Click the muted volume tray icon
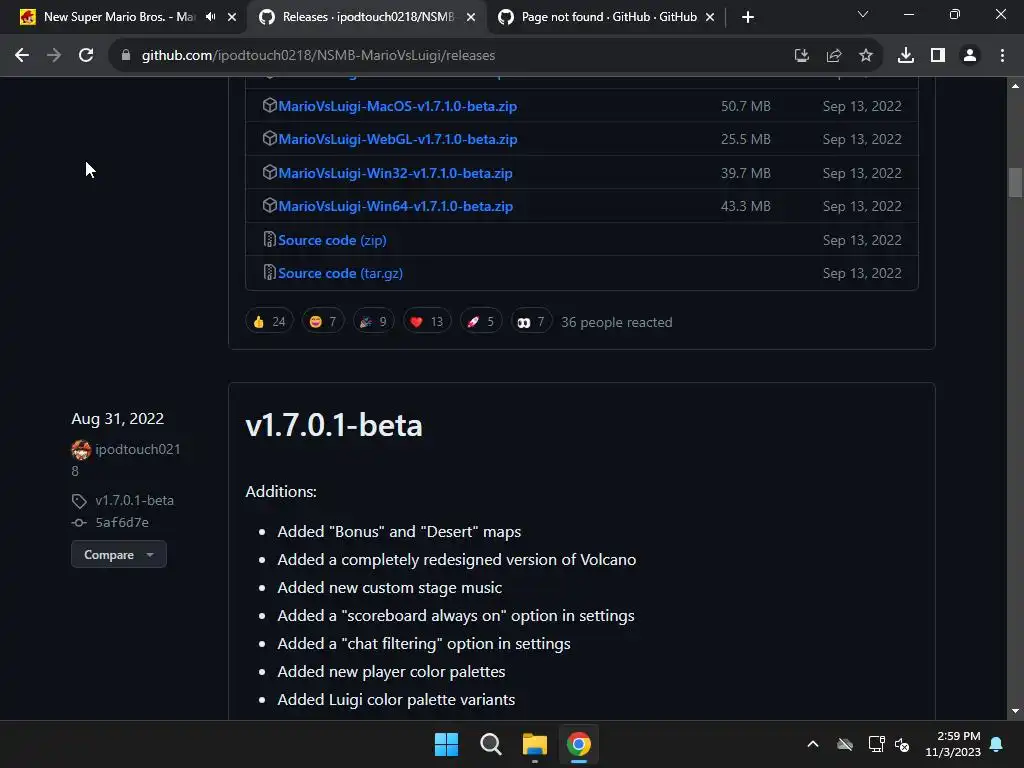Screen dimensions: 1024x768 click(x=902, y=744)
